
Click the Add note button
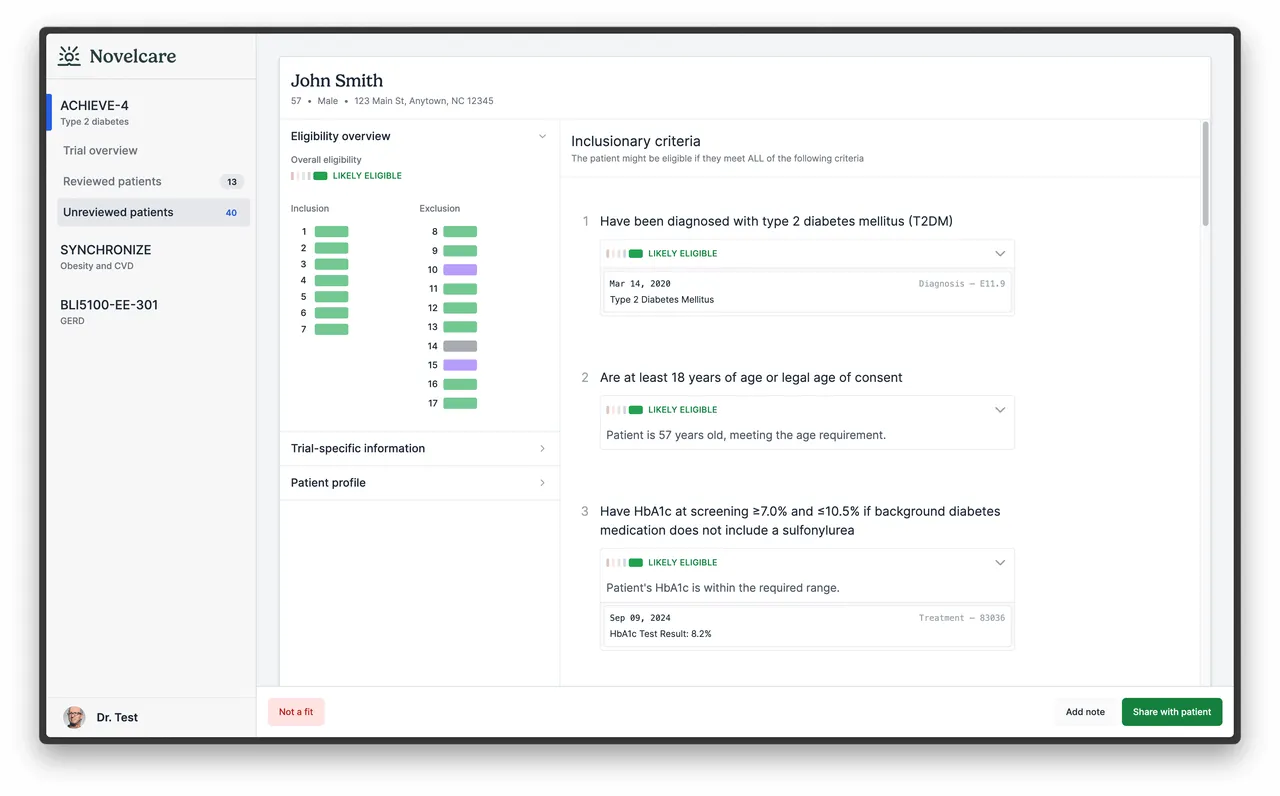tap(1085, 712)
